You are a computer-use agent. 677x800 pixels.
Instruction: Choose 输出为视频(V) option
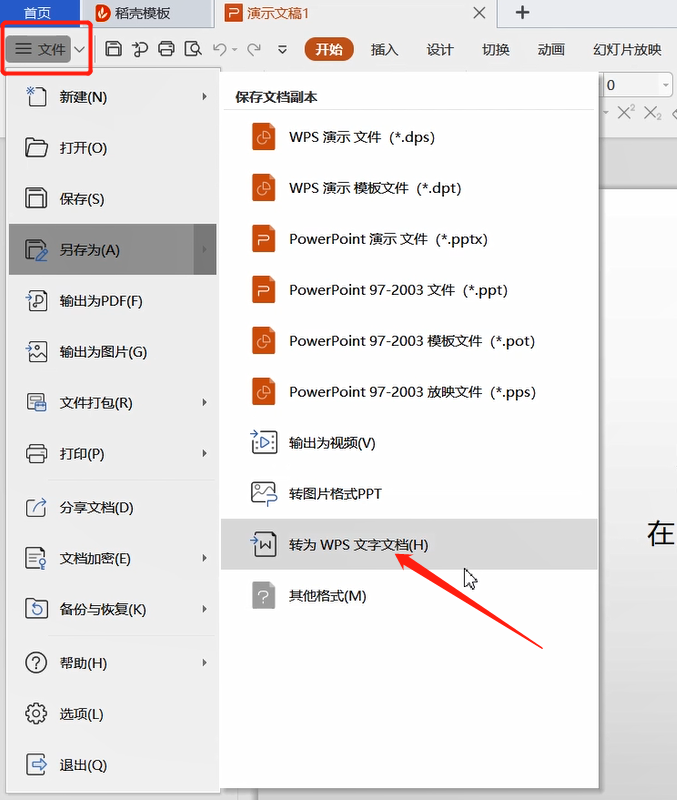coord(409,442)
